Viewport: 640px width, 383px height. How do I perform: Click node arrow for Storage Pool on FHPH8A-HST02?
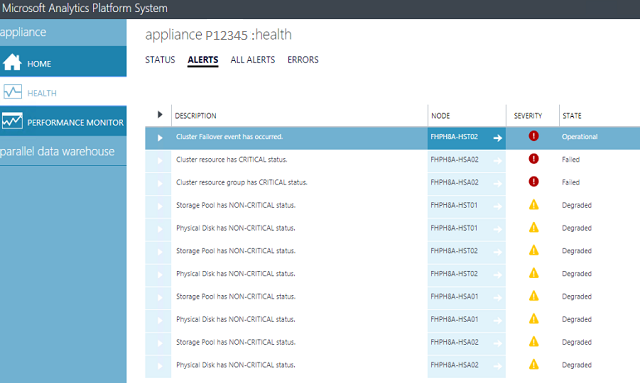[x=498, y=252]
